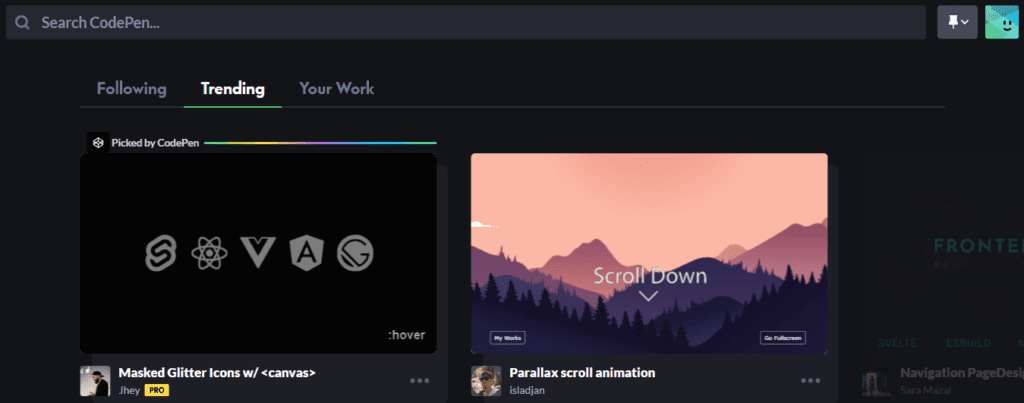Open Jhey's avatar next to pen title
This screenshot has width=1024, height=403.
tap(95, 381)
